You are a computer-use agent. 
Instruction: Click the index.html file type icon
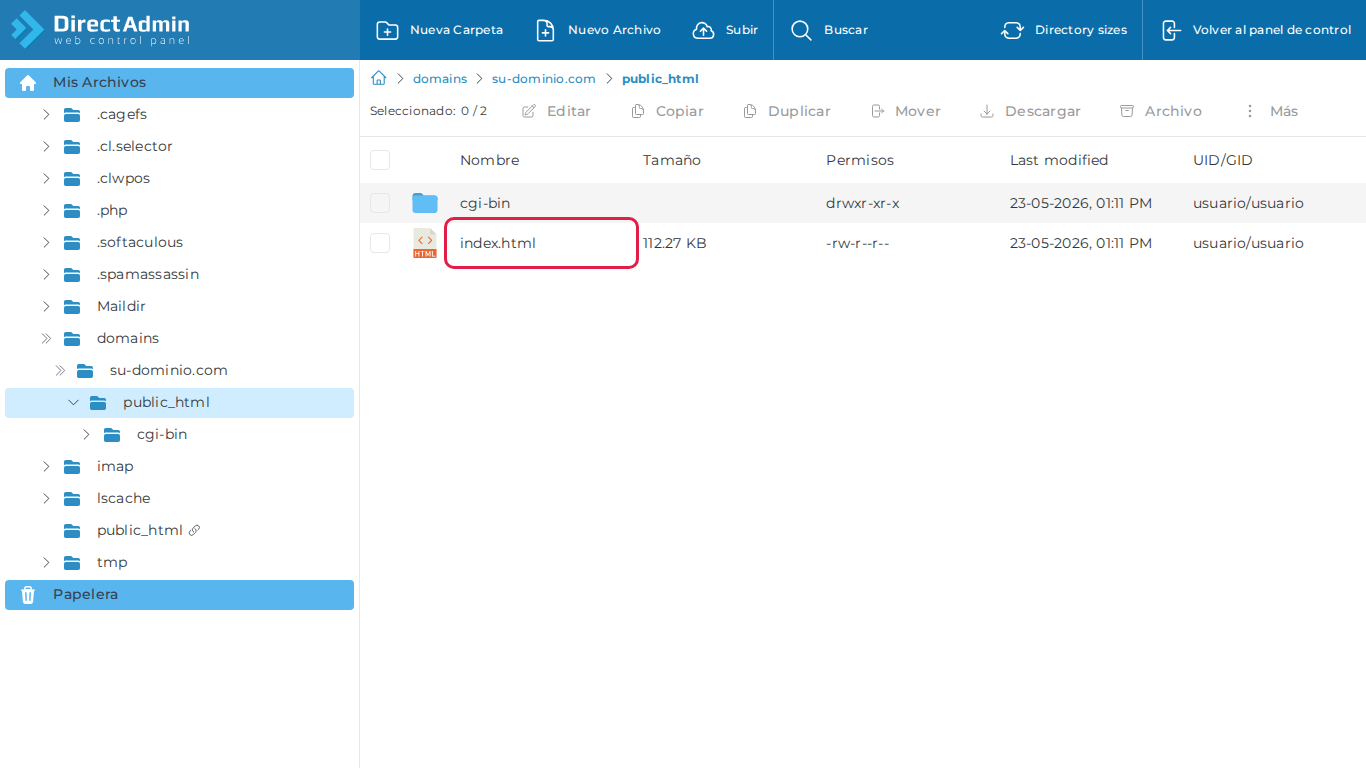pyautogui.click(x=425, y=243)
